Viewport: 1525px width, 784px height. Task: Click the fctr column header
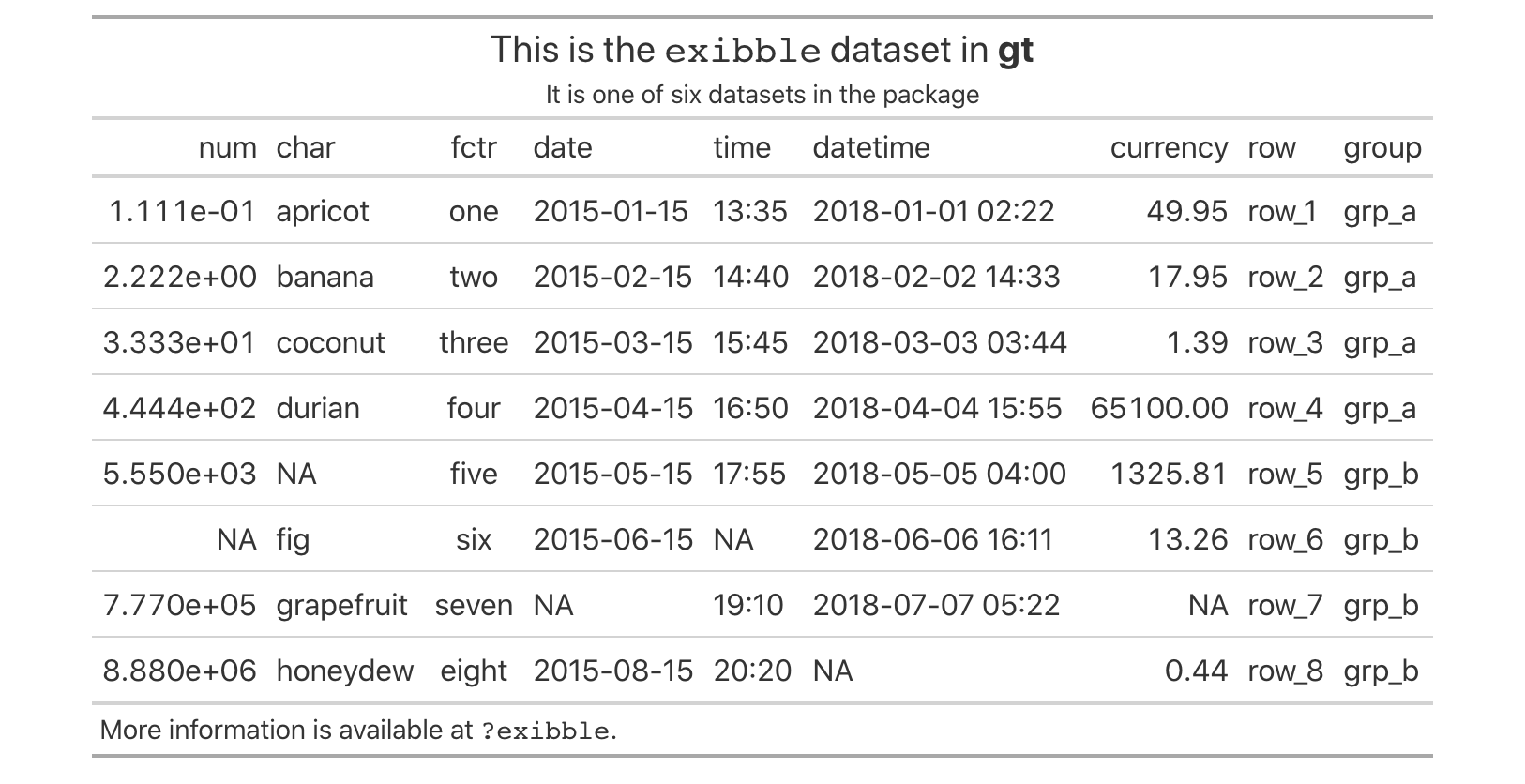point(473,147)
